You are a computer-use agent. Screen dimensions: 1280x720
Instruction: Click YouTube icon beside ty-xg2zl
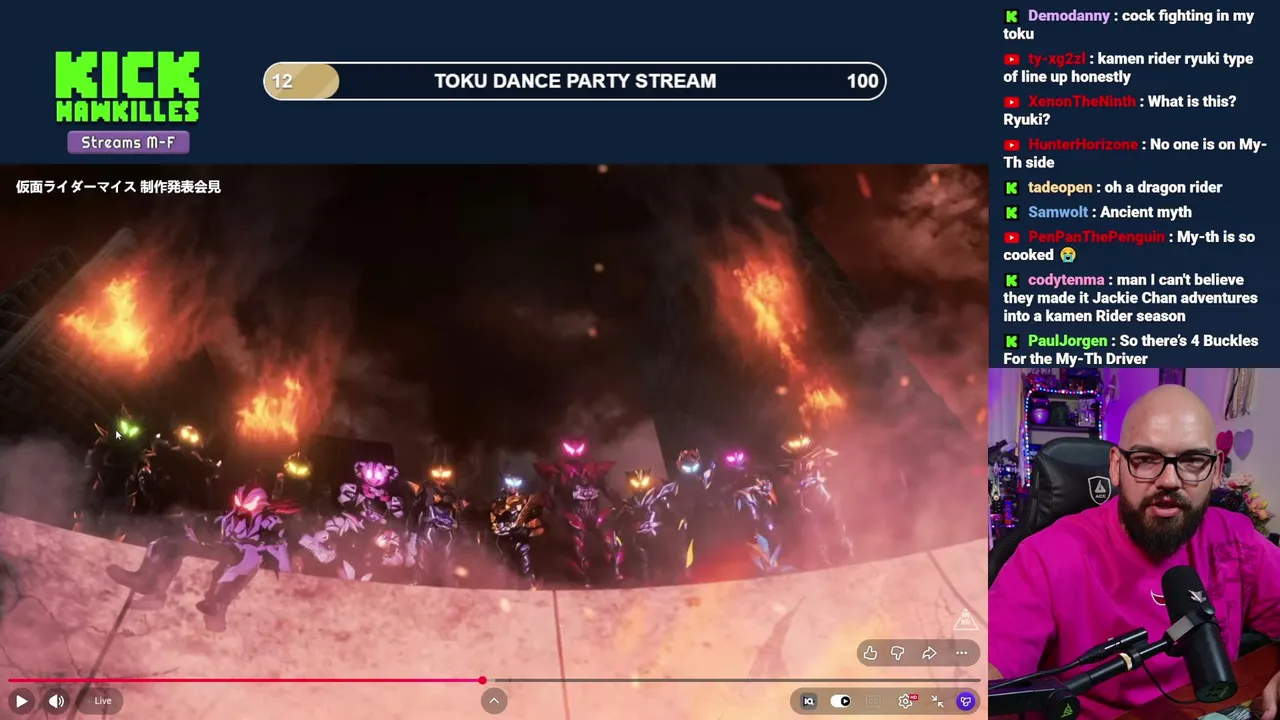pos(1012,59)
